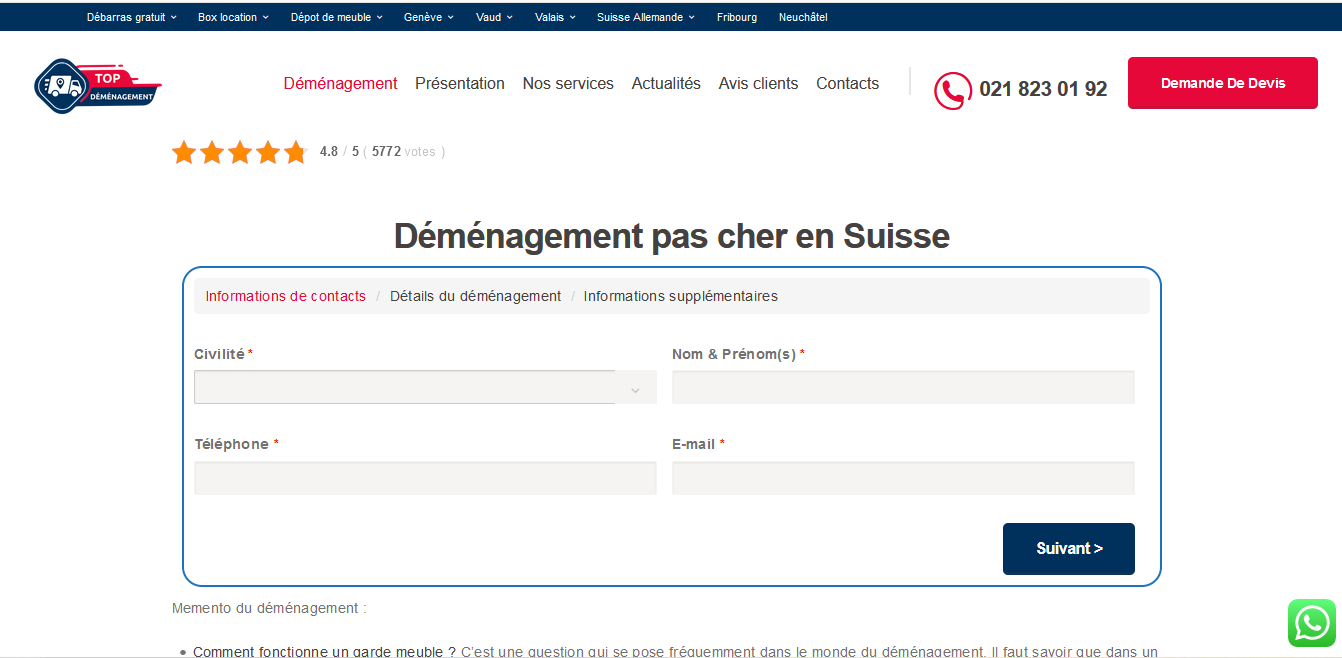Focus the E-mail text field
This screenshot has width=1342, height=658.
[903, 478]
